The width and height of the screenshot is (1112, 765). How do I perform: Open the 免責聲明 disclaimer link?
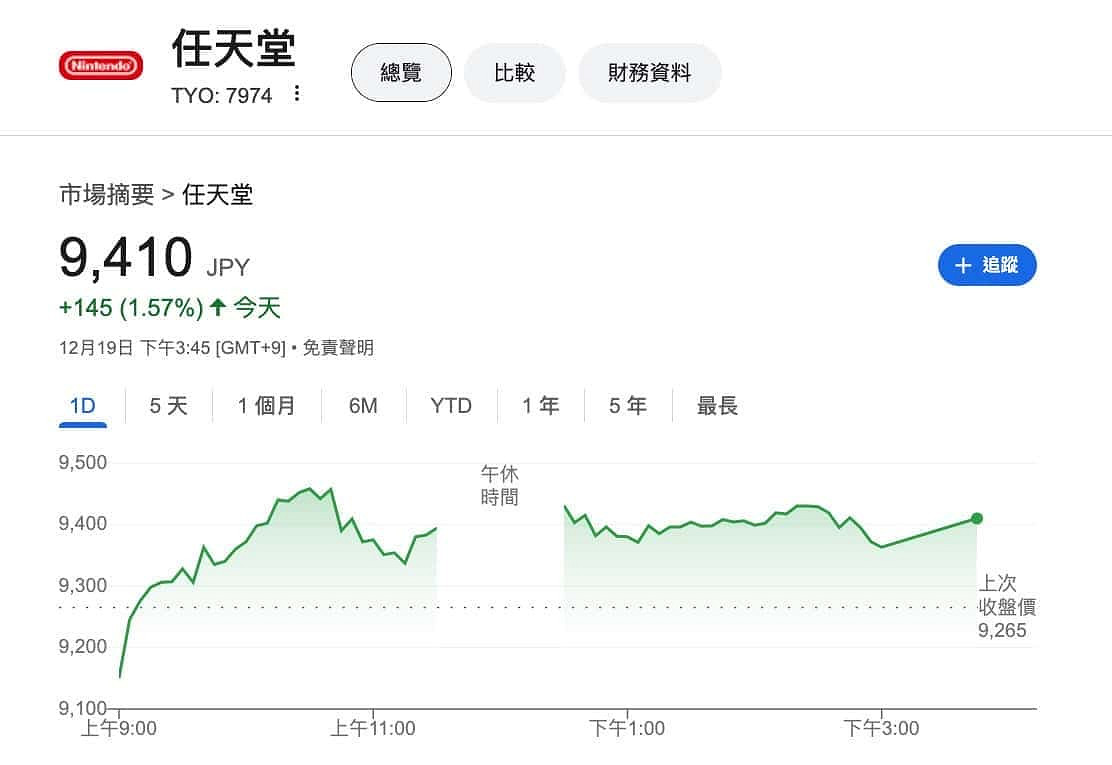(x=338, y=348)
